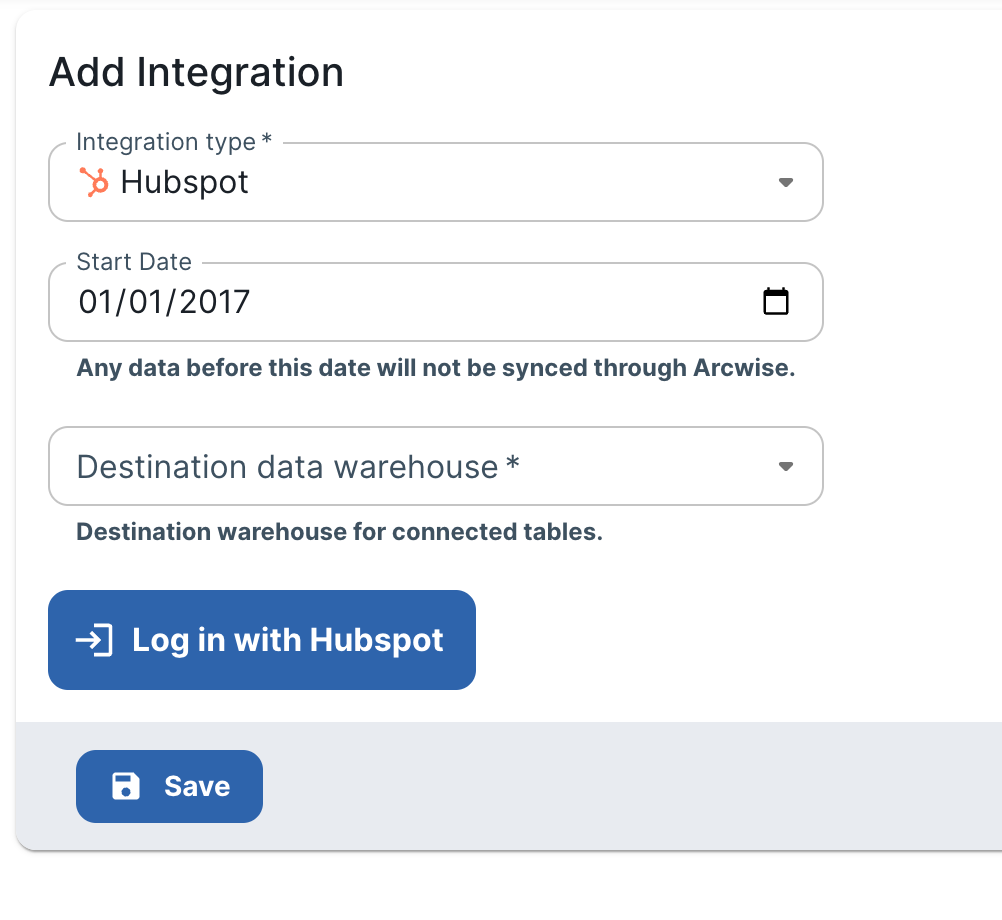Viewport: 1002px width, 920px height.
Task: Select the day segment of the start date
Action: [x=142, y=301]
